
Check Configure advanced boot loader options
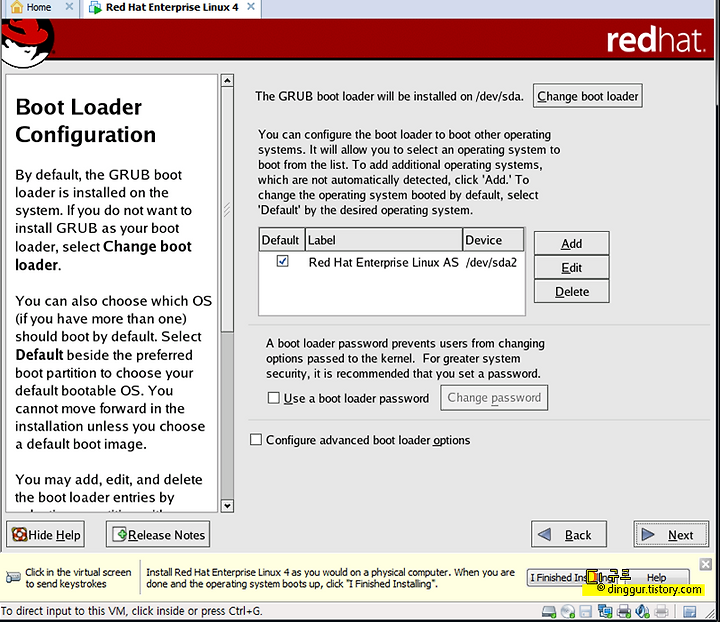(256, 440)
